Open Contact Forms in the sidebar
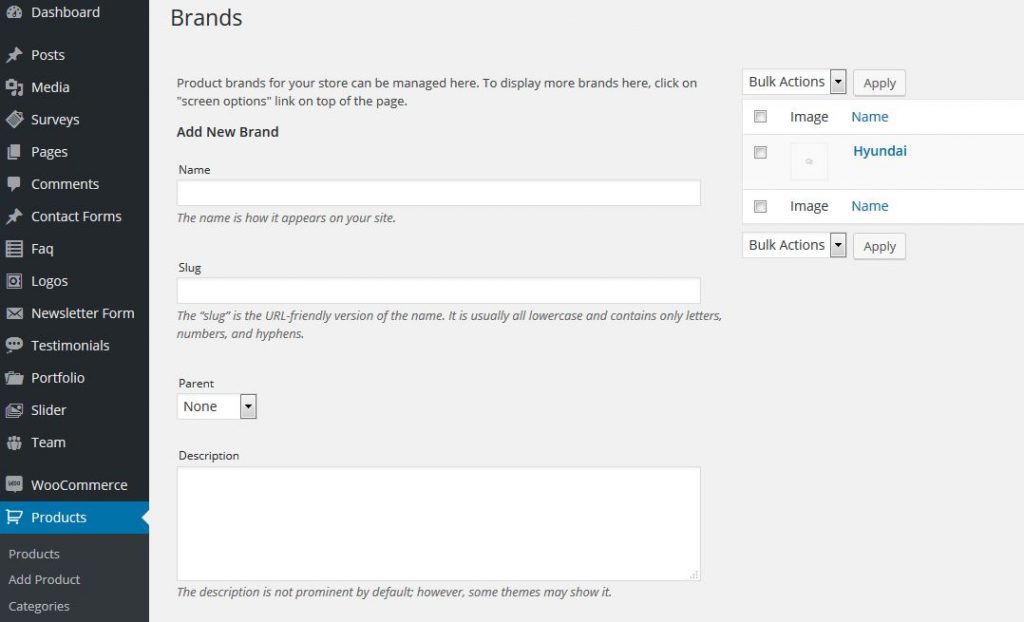 coord(74,216)
